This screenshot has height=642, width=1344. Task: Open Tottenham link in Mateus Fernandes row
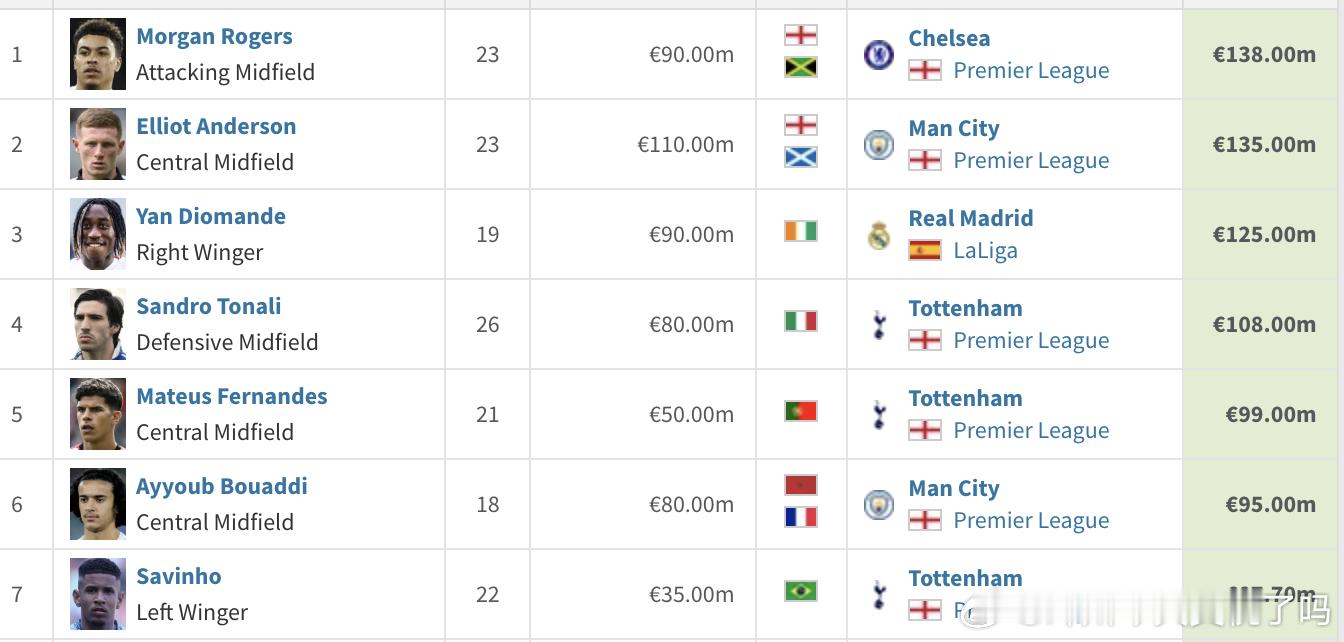tap(965, 398)
